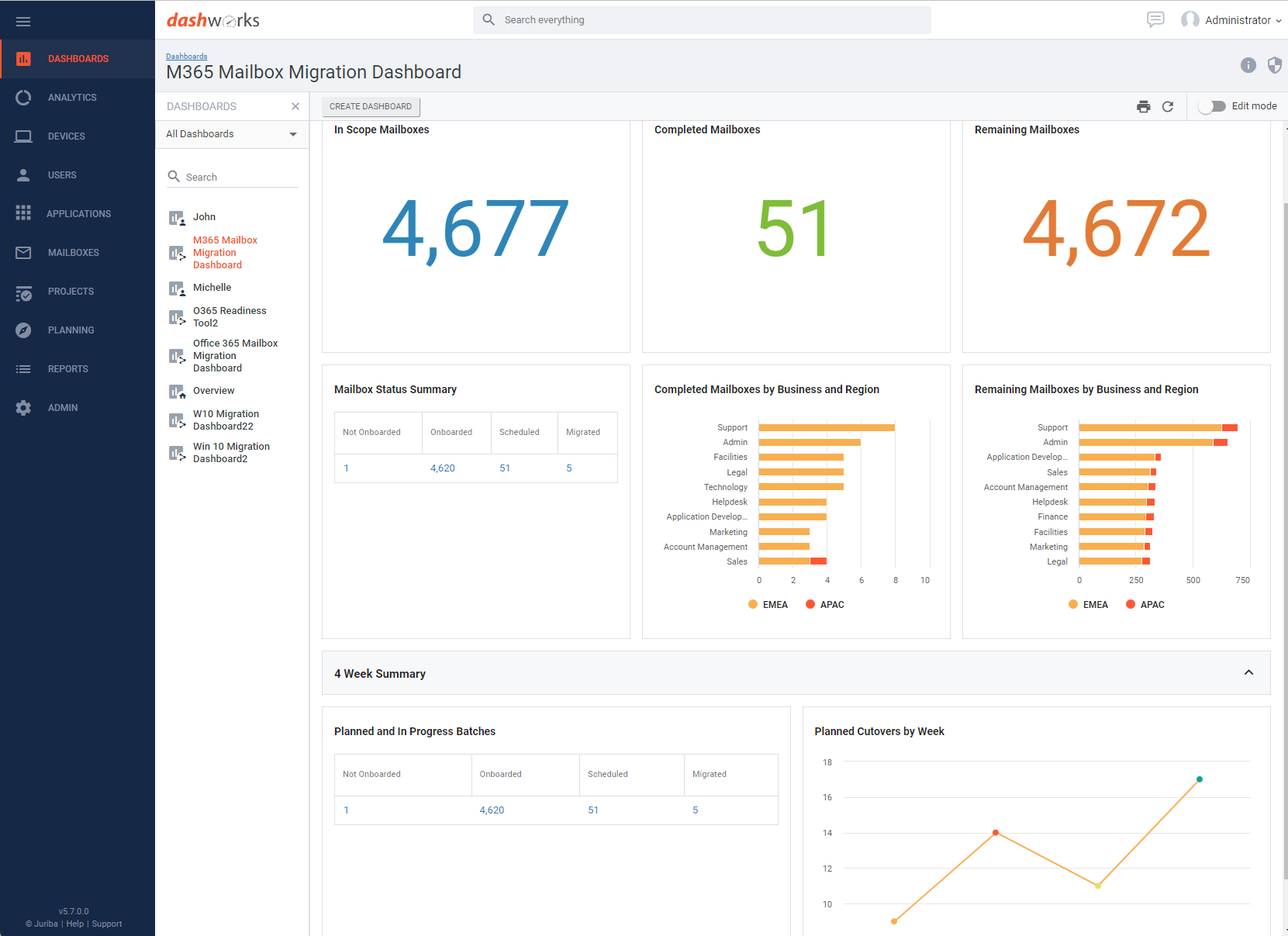Close the Dashboards side panel

tap(295, 106)
